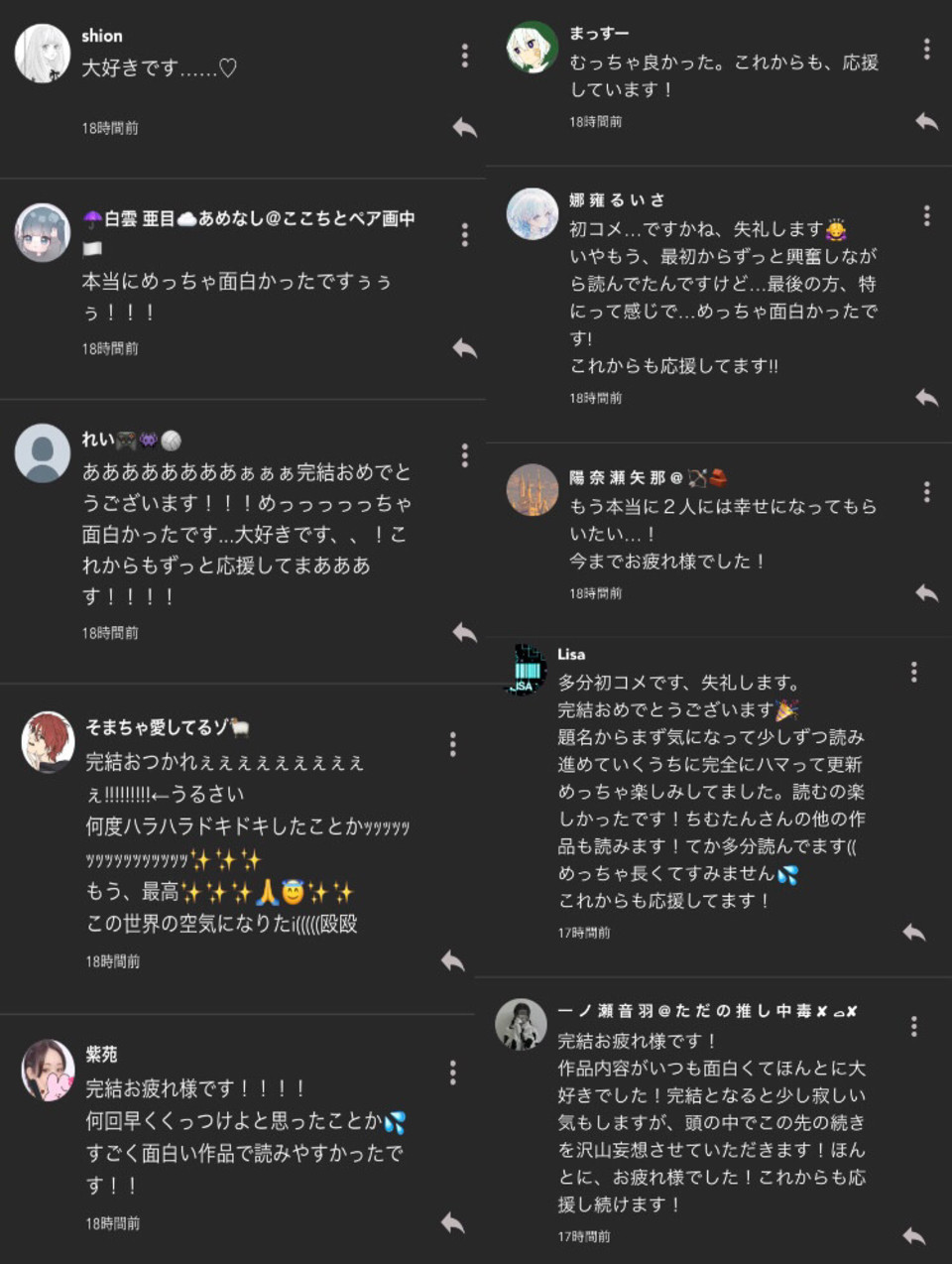Reply to そまちゃ愛してるゾ's comment

point(453,960)
